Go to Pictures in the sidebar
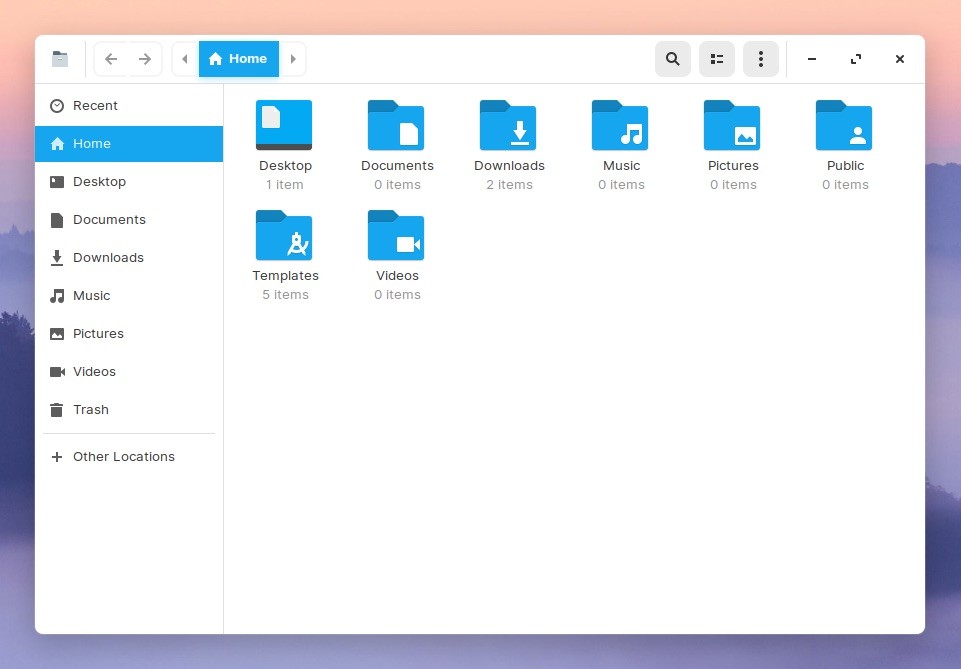This screenshot has width=961, height=669. pos(98,334)
